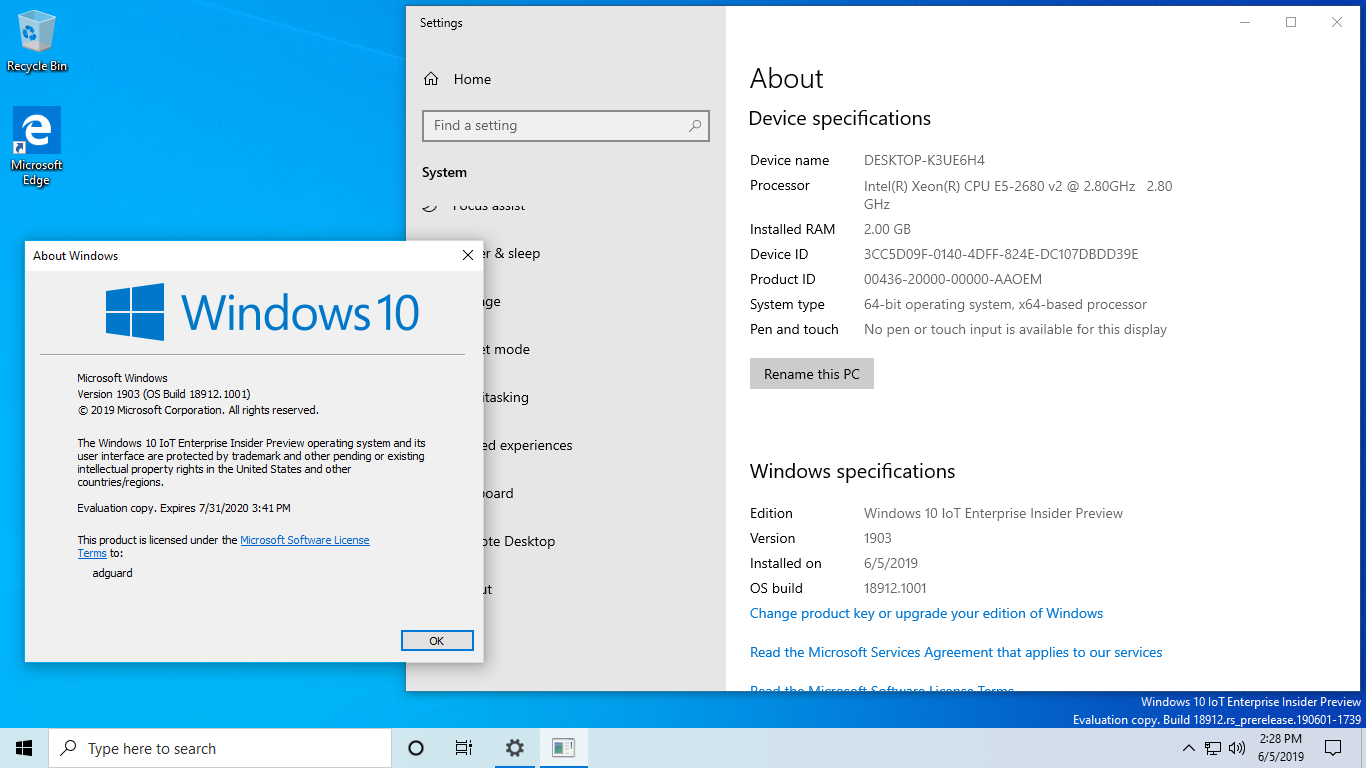Open the Action Center notification icon
This screenshot has height=768, width=1366.
pyautogui.click(x=1333, y=748)
